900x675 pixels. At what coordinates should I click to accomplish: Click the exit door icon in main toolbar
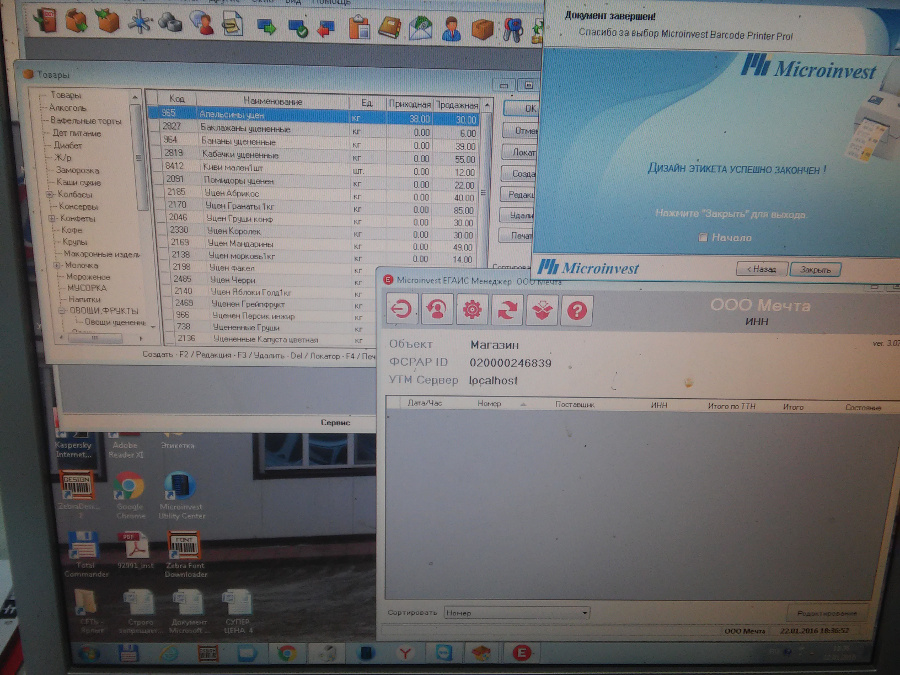[45, 20]
